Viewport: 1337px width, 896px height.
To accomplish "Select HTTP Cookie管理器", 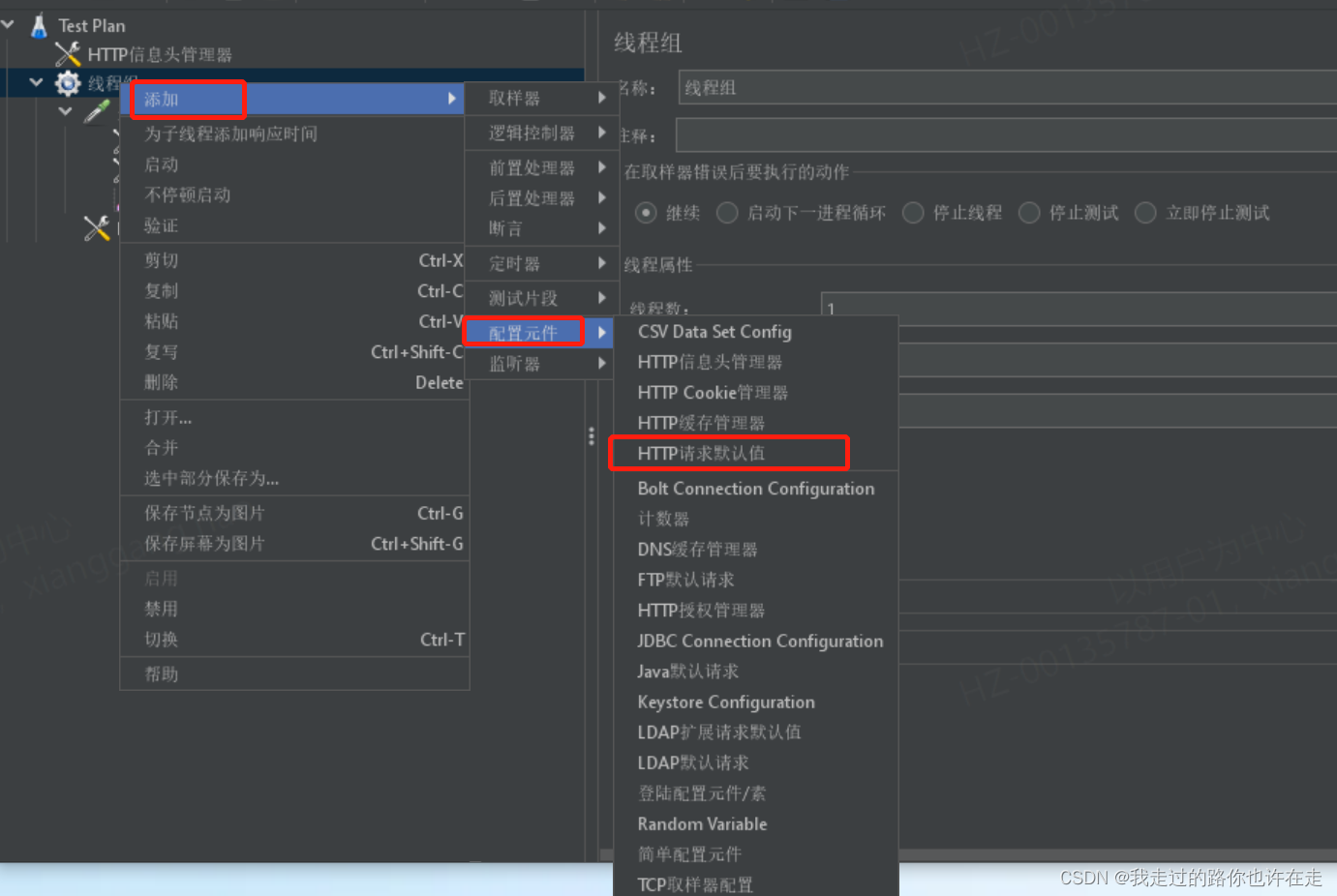I will [756, 393].
